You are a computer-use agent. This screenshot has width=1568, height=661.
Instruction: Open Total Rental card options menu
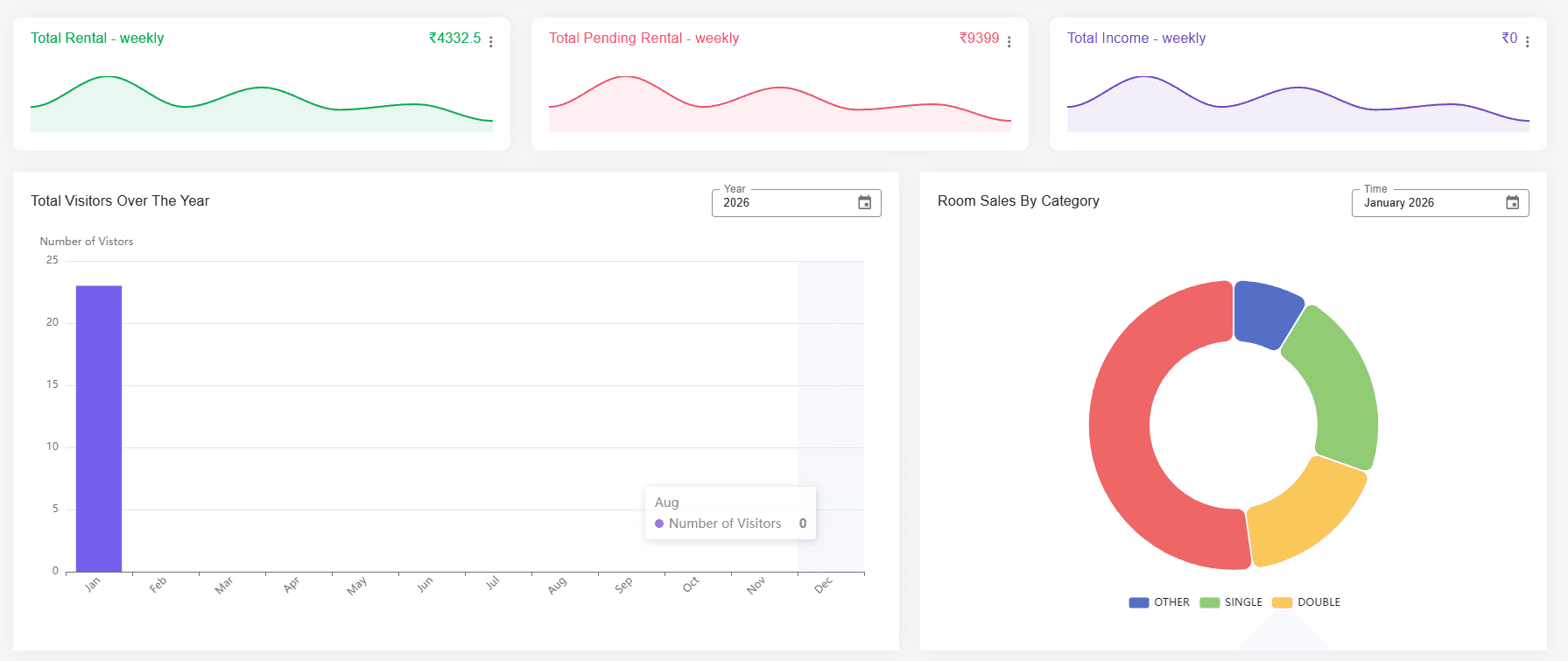tap(491, 42)
